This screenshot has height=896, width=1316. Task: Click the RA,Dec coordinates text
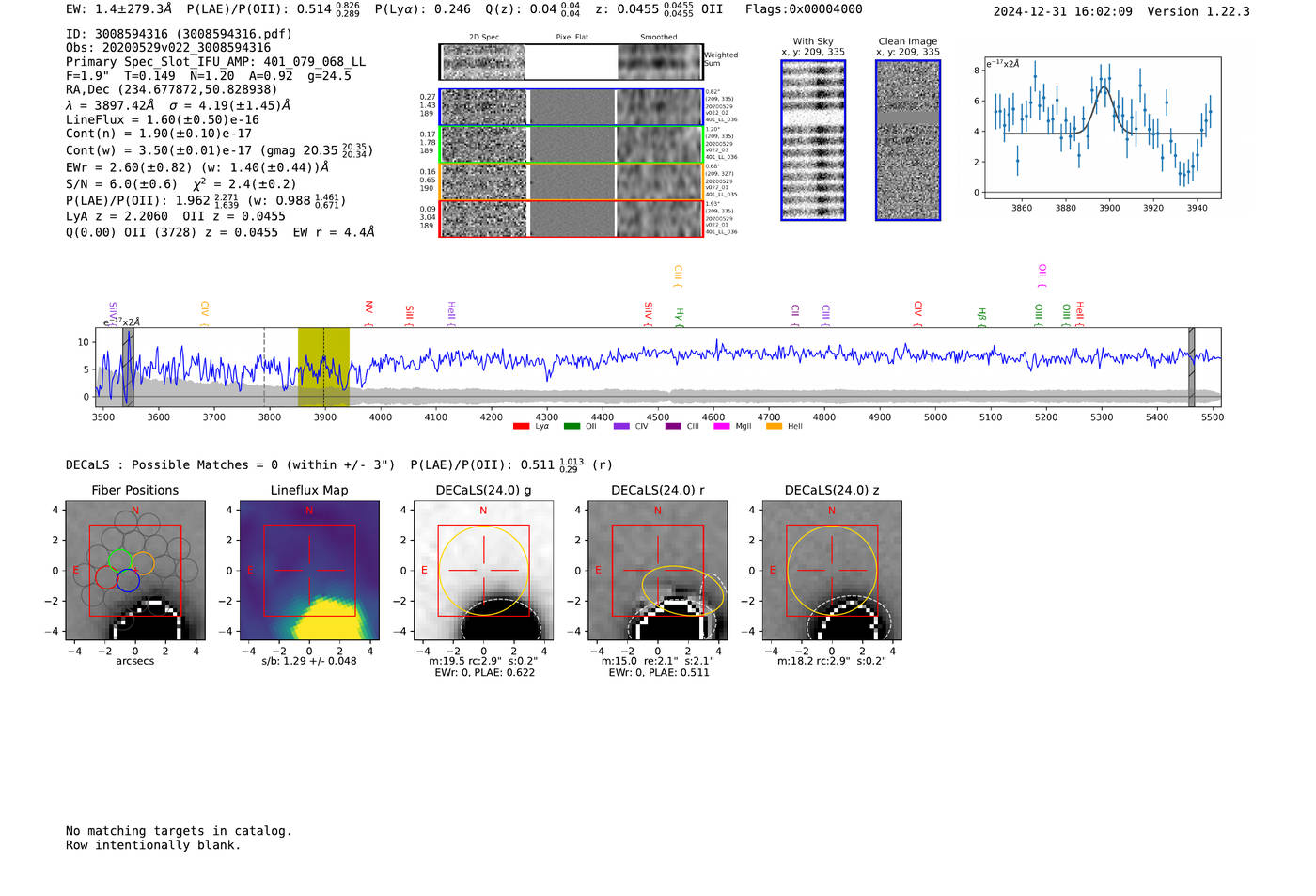[171, 90]
